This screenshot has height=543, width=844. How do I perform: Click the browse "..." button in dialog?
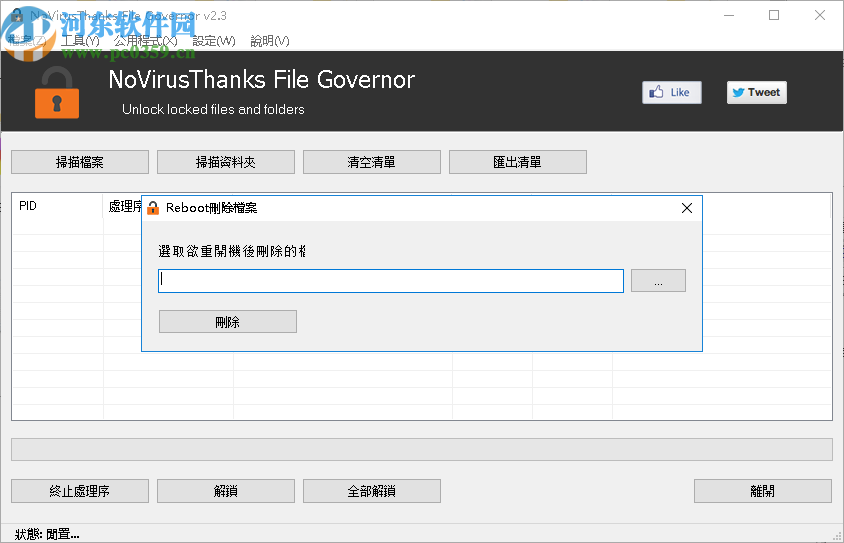coord(658,281)
